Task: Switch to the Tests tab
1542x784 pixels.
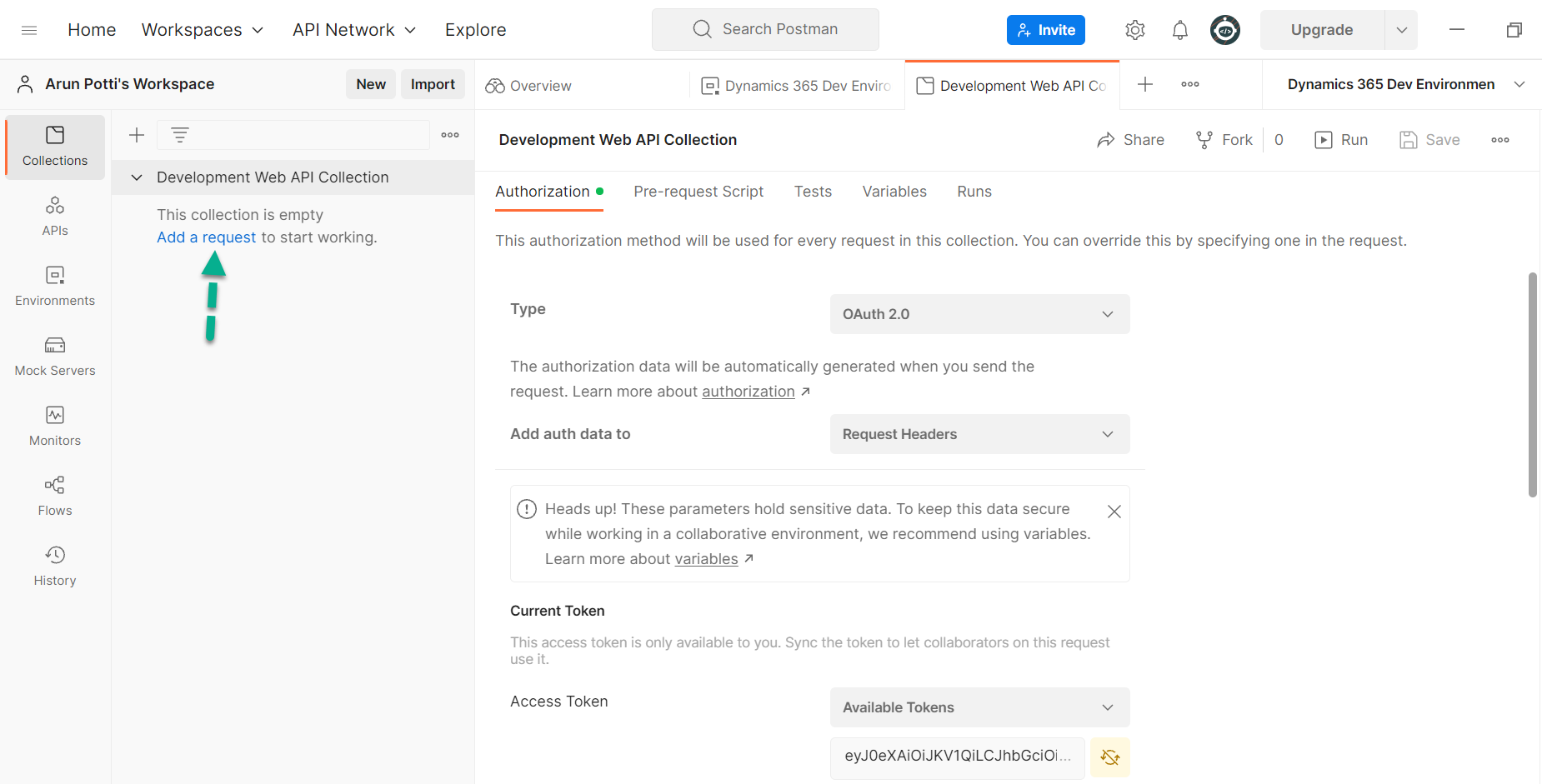Action: click(813, 192)
